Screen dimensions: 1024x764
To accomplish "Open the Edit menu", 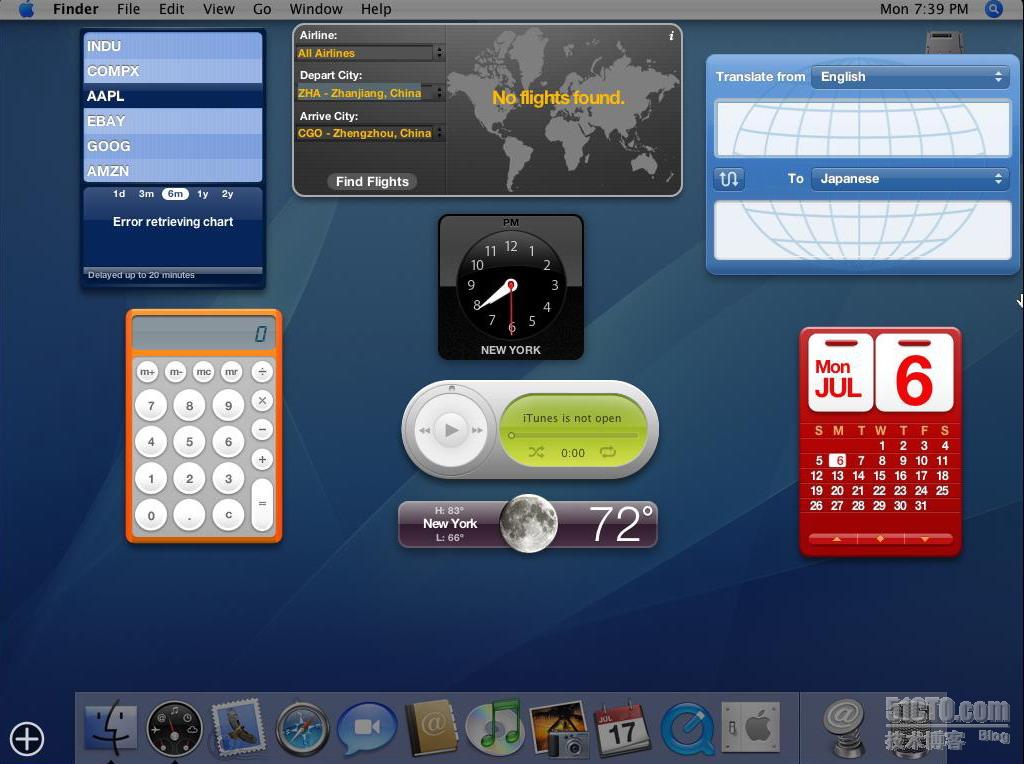I will [x=172, y=9].
